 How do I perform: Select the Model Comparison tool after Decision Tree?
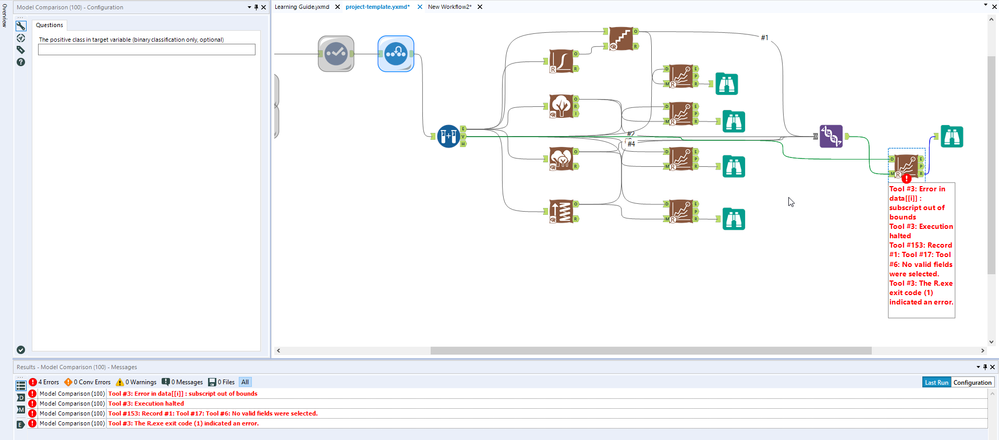click(x=680, y=113)
